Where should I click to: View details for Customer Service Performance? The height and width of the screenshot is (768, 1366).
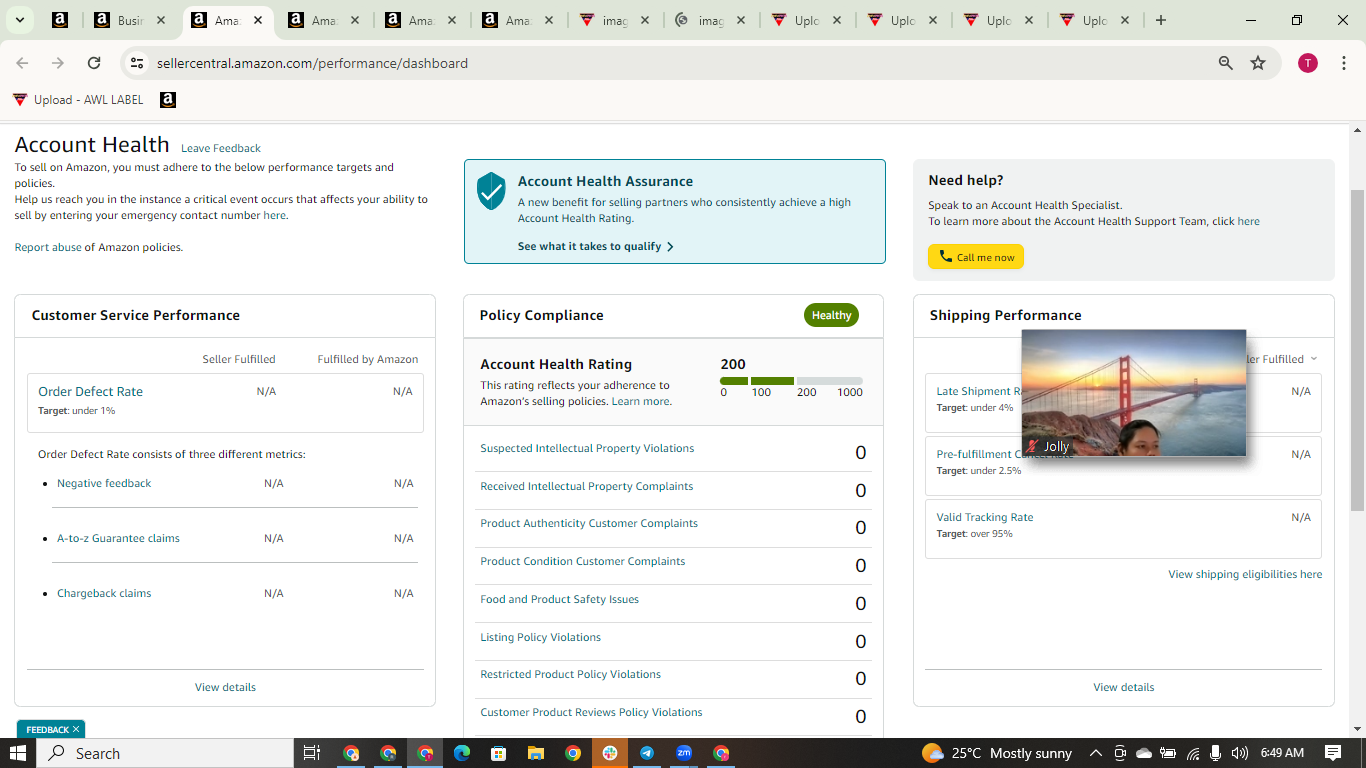(x=225, y=687)
